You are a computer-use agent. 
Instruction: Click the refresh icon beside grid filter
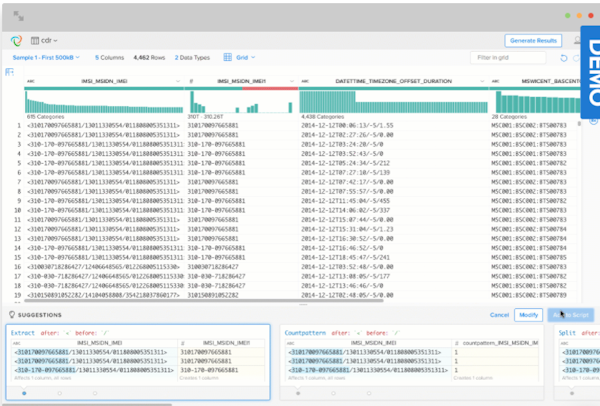coord(563,58)
